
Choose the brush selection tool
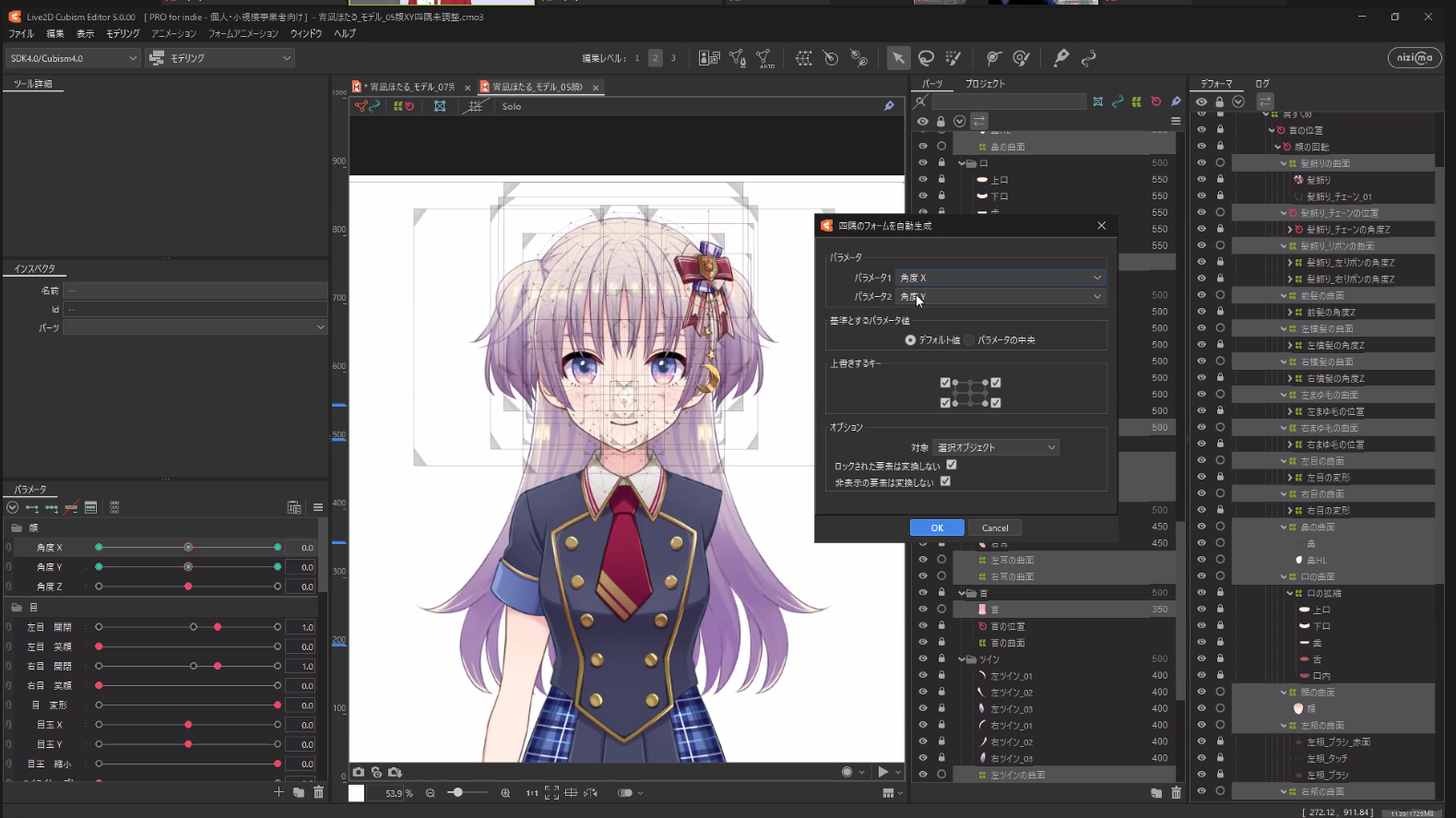(x=953, y=58)
